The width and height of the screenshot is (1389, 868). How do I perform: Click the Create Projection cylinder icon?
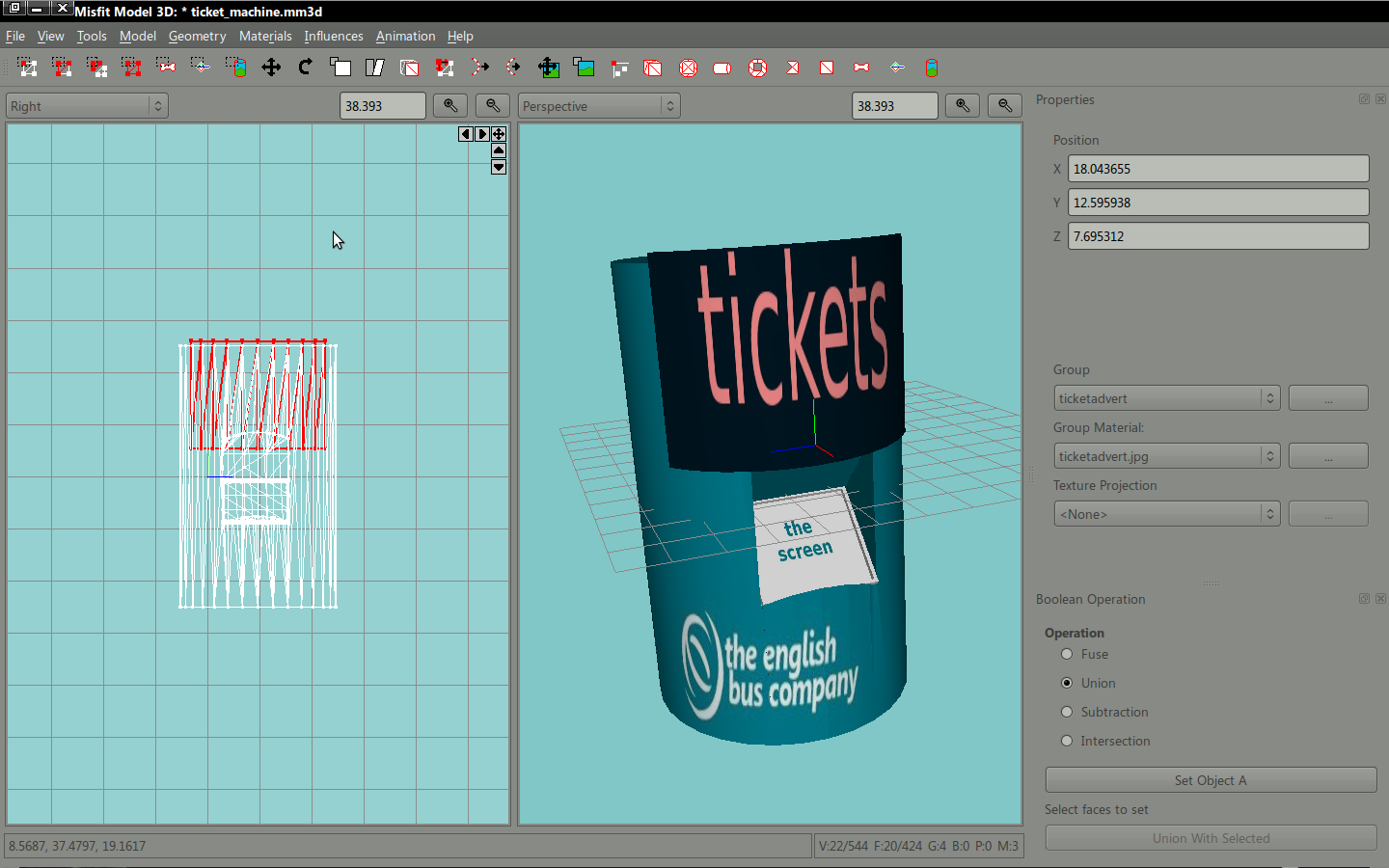pos(931,68)
